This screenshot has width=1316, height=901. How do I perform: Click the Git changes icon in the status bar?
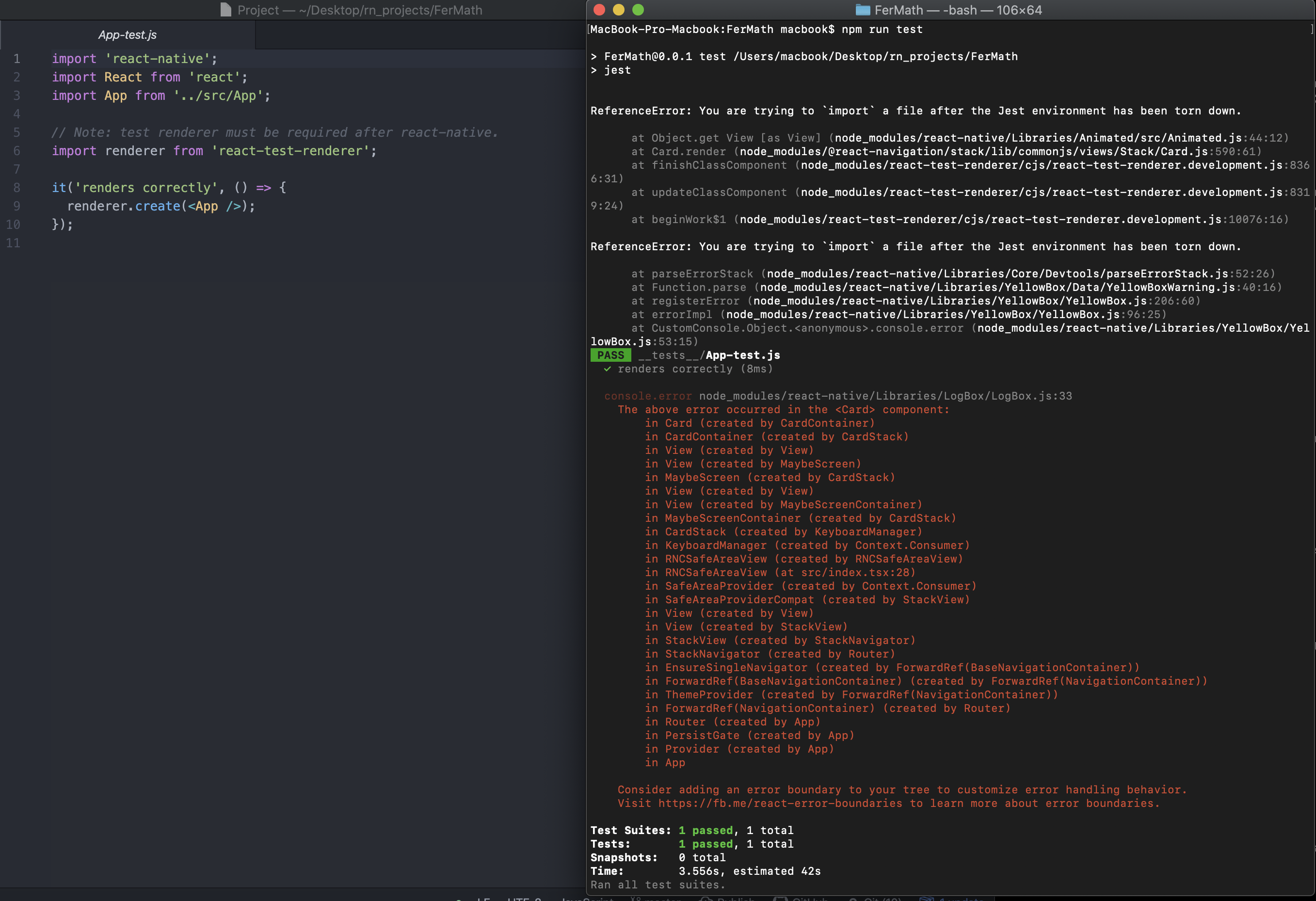pyautogui.click(x=854, y=899)
